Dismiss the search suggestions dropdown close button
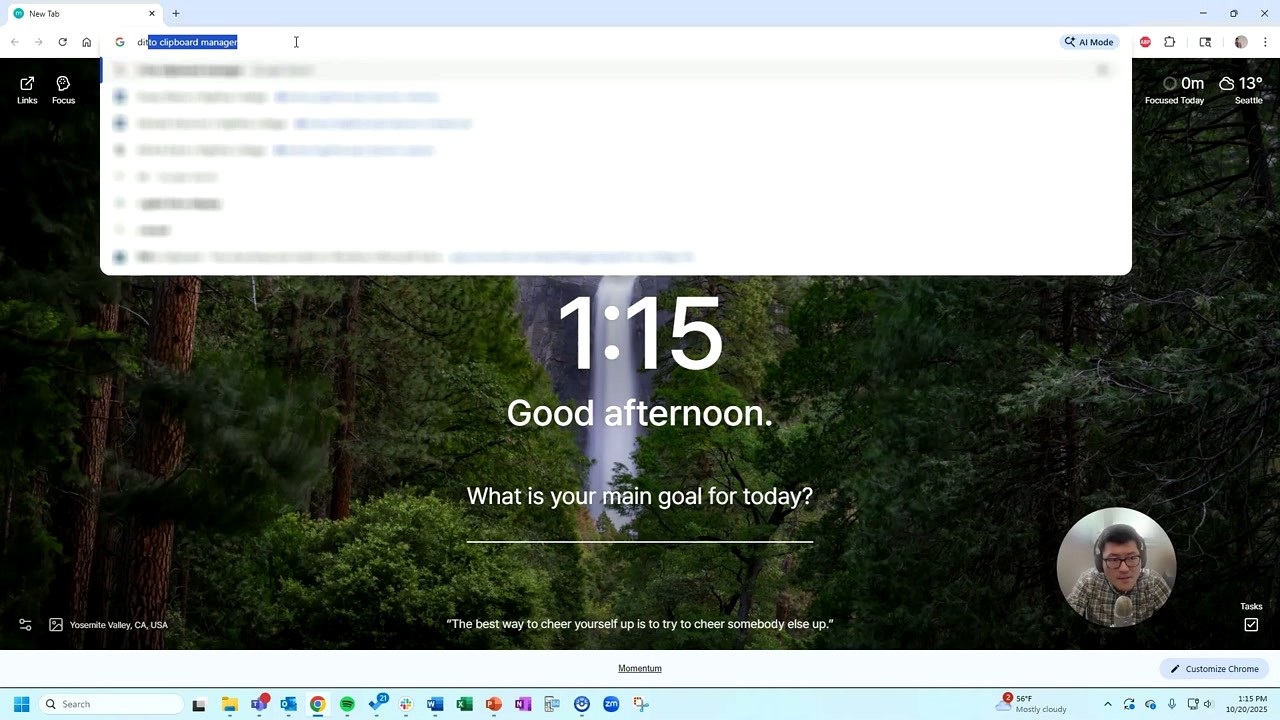The image size is (1280, 720). pyautogui.click(x=1103, y=70)
